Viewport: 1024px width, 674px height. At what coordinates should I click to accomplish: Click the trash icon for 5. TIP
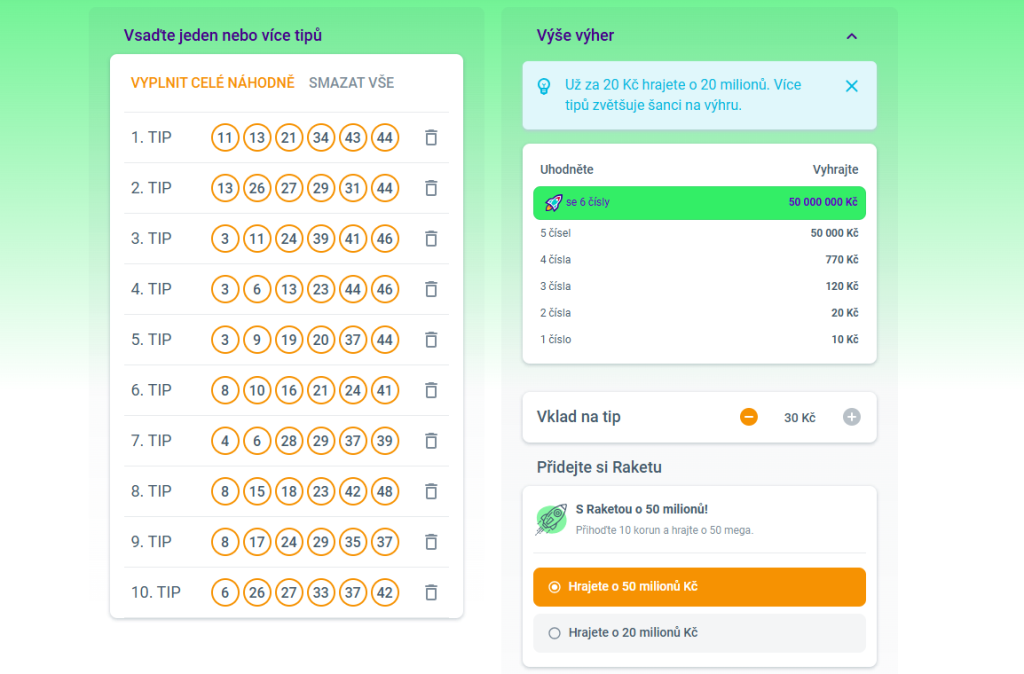(431, 340)
